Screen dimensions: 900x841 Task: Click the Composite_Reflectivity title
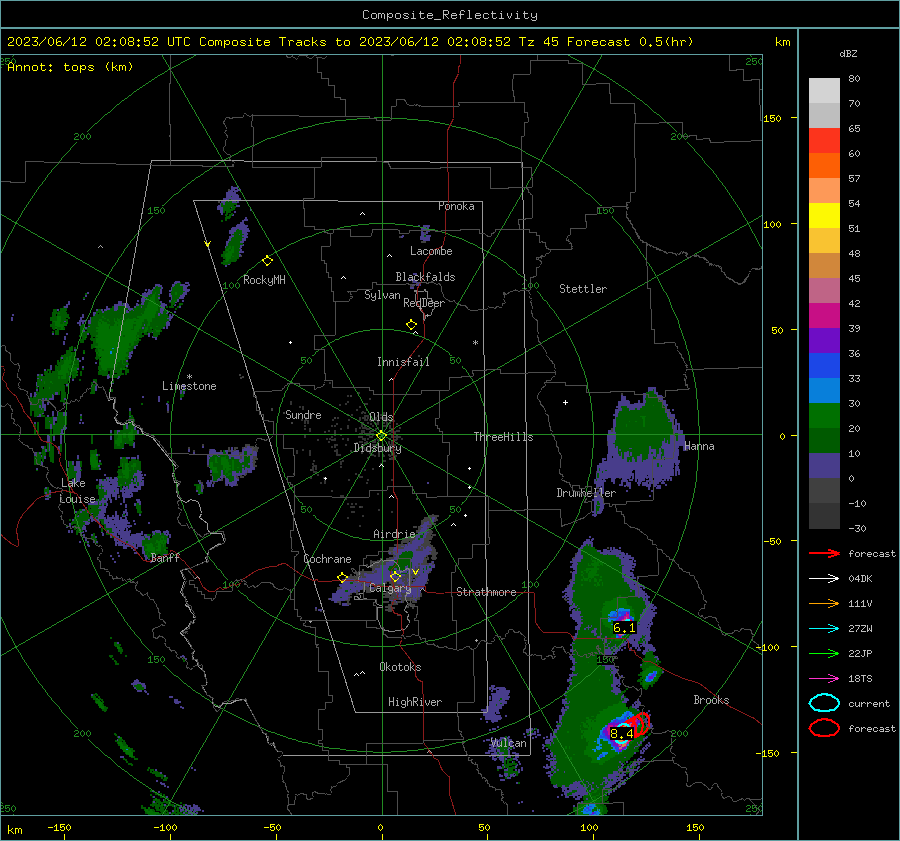tap(450, 15)
